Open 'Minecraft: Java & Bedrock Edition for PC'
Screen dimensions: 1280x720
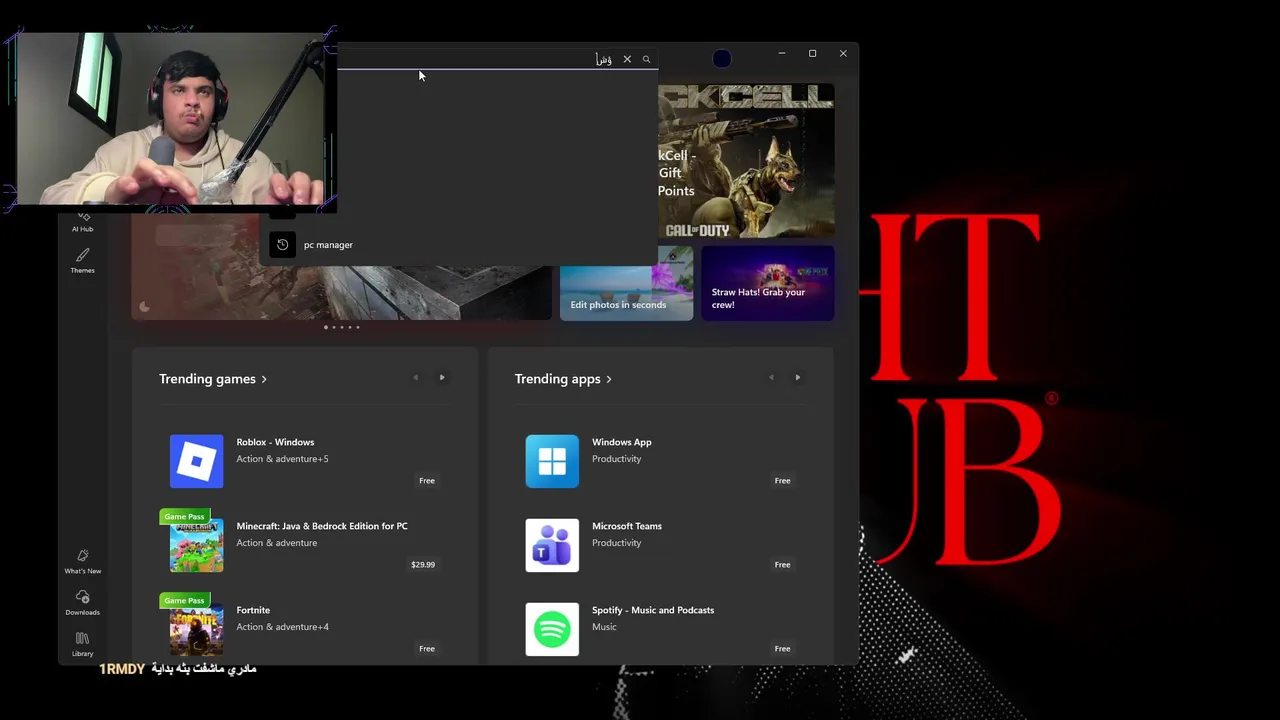322,526
